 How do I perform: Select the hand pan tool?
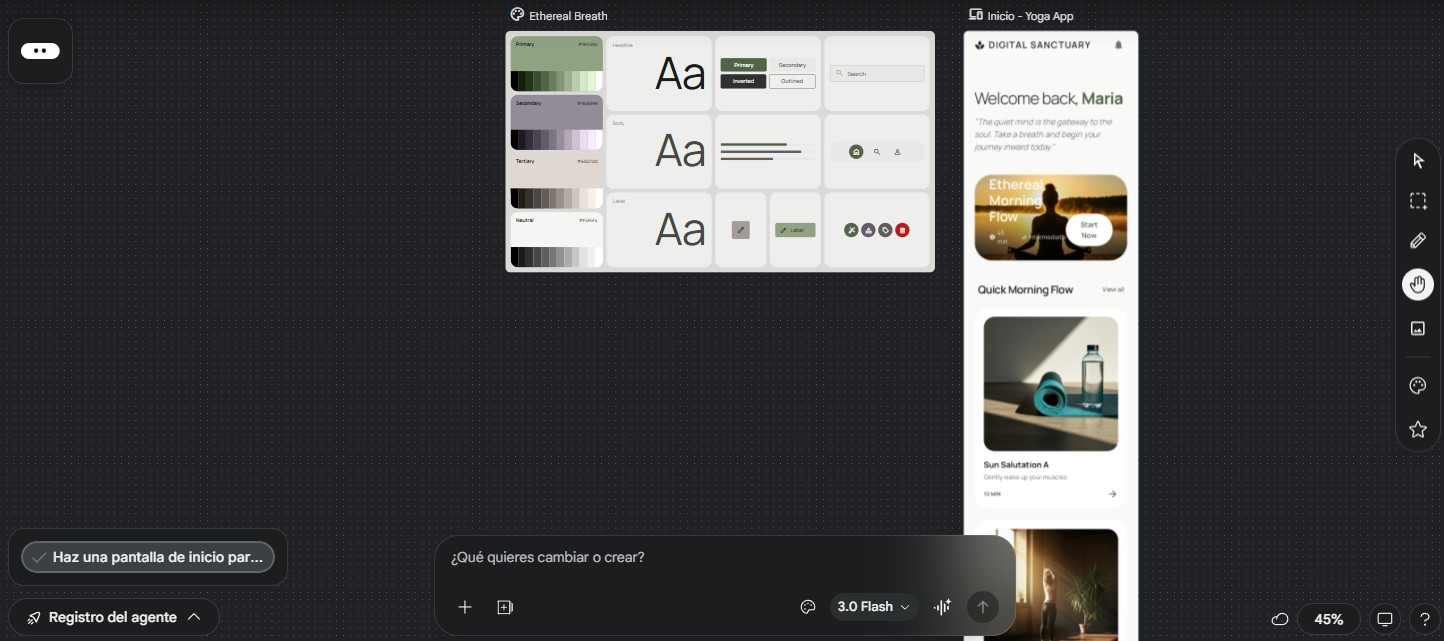point(1418,285)
